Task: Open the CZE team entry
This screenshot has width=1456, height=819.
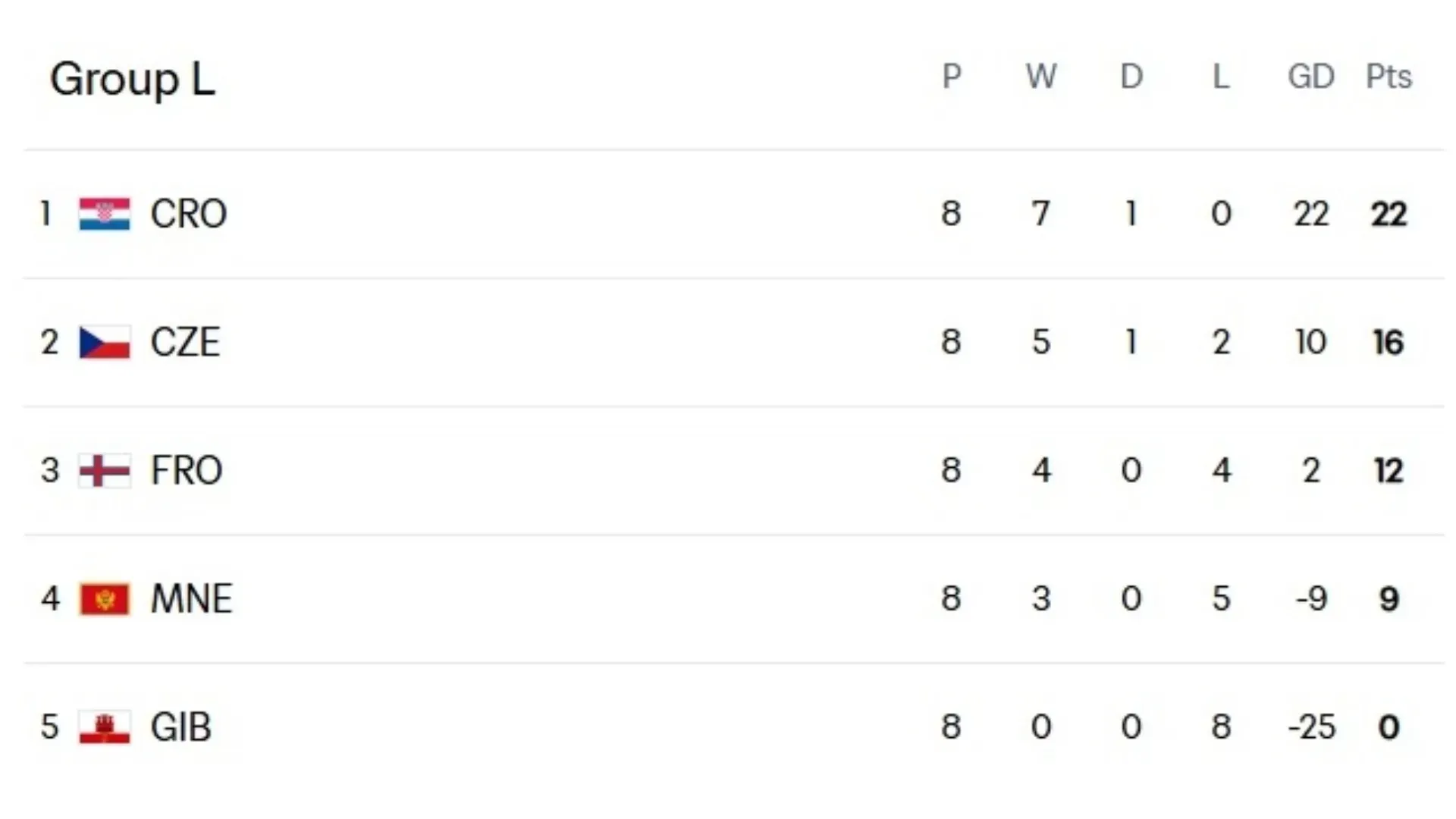Action: point(186,342)
